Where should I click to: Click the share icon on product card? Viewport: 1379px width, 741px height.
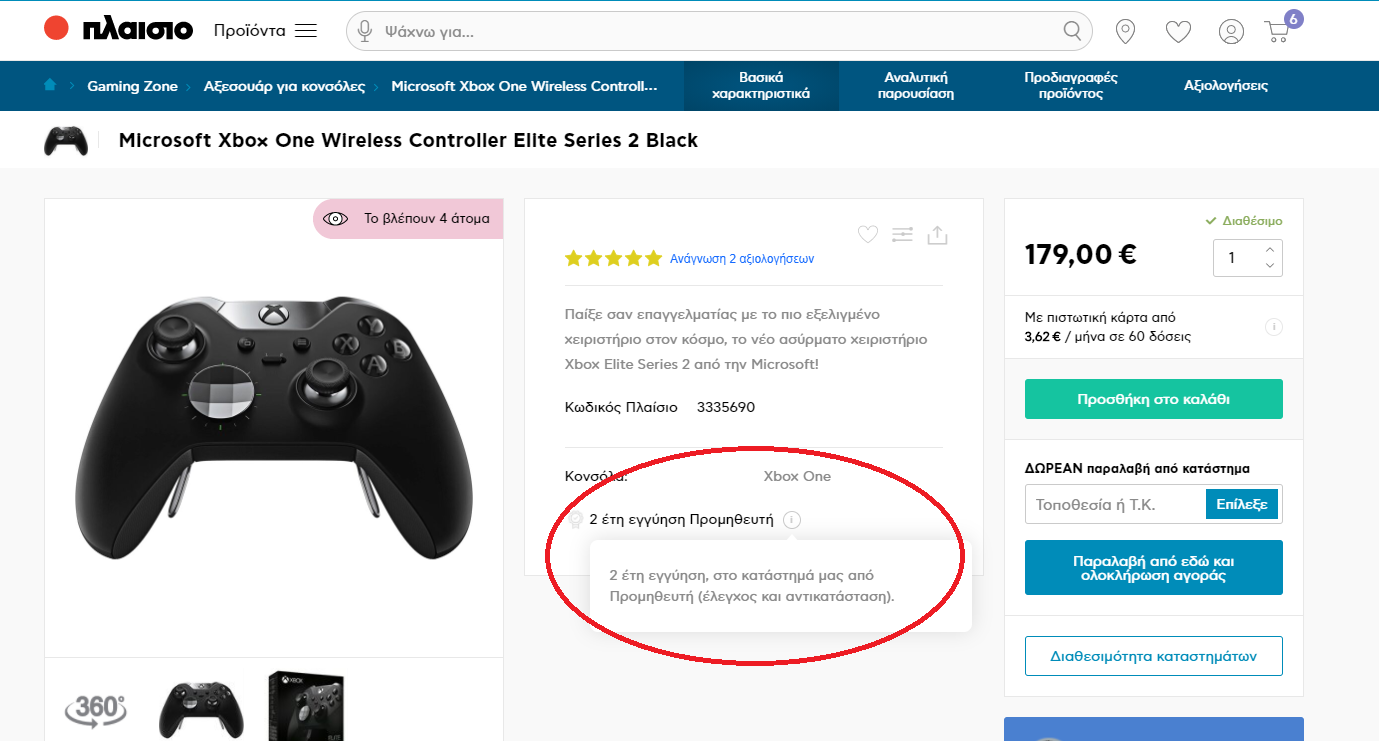(x=937, y=235)
